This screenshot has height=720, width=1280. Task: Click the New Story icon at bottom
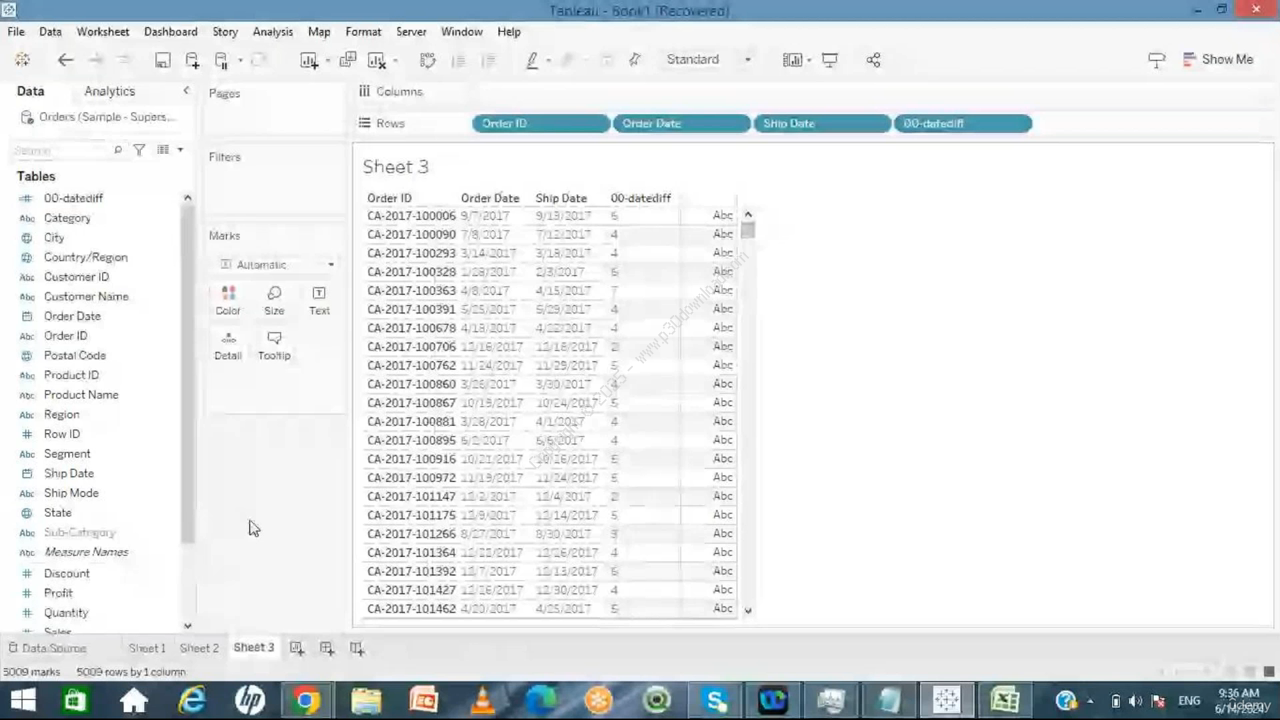coord(357,648)
